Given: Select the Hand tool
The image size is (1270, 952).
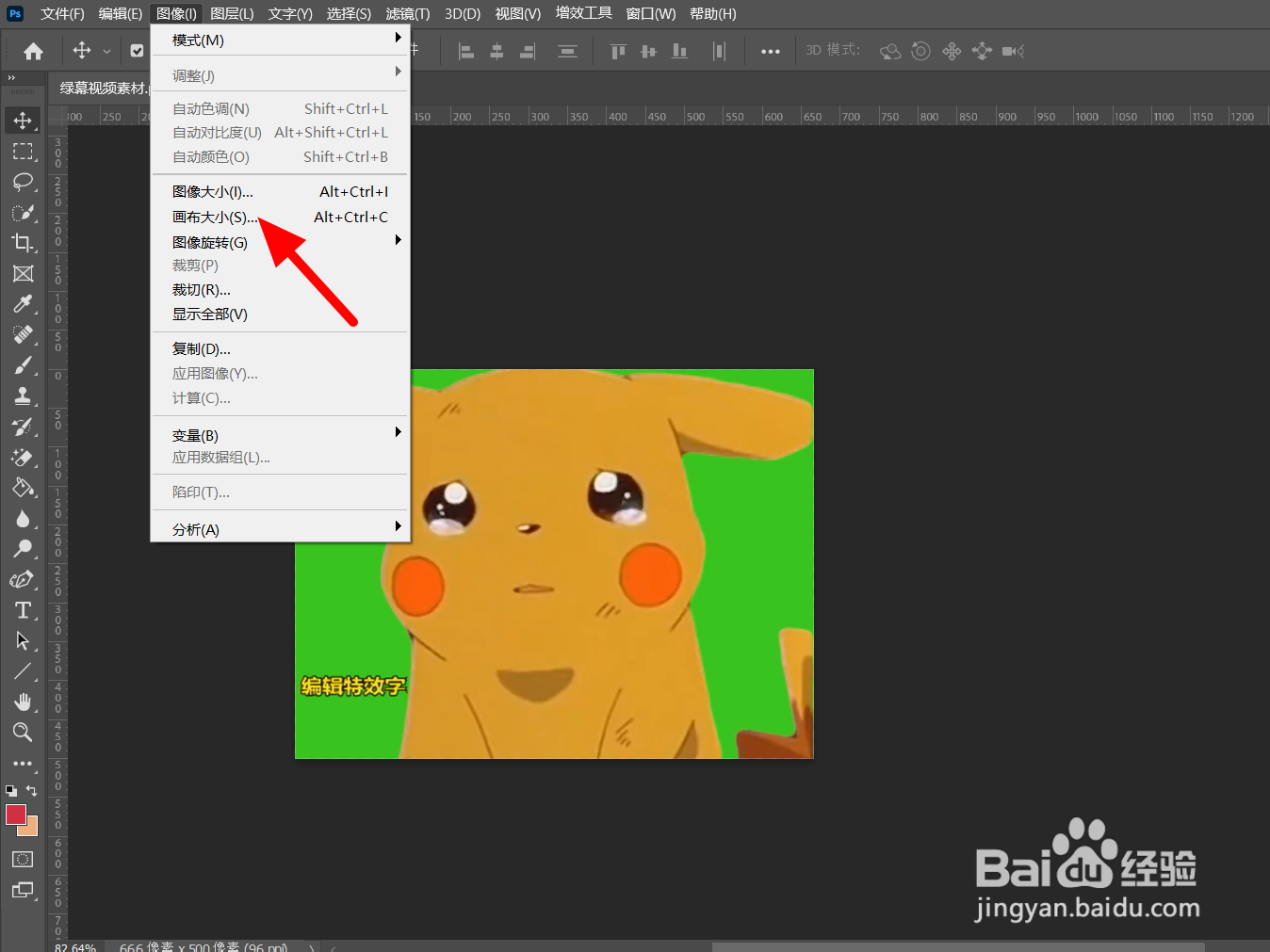Looking at the screenshot, I should click(23, 702).
